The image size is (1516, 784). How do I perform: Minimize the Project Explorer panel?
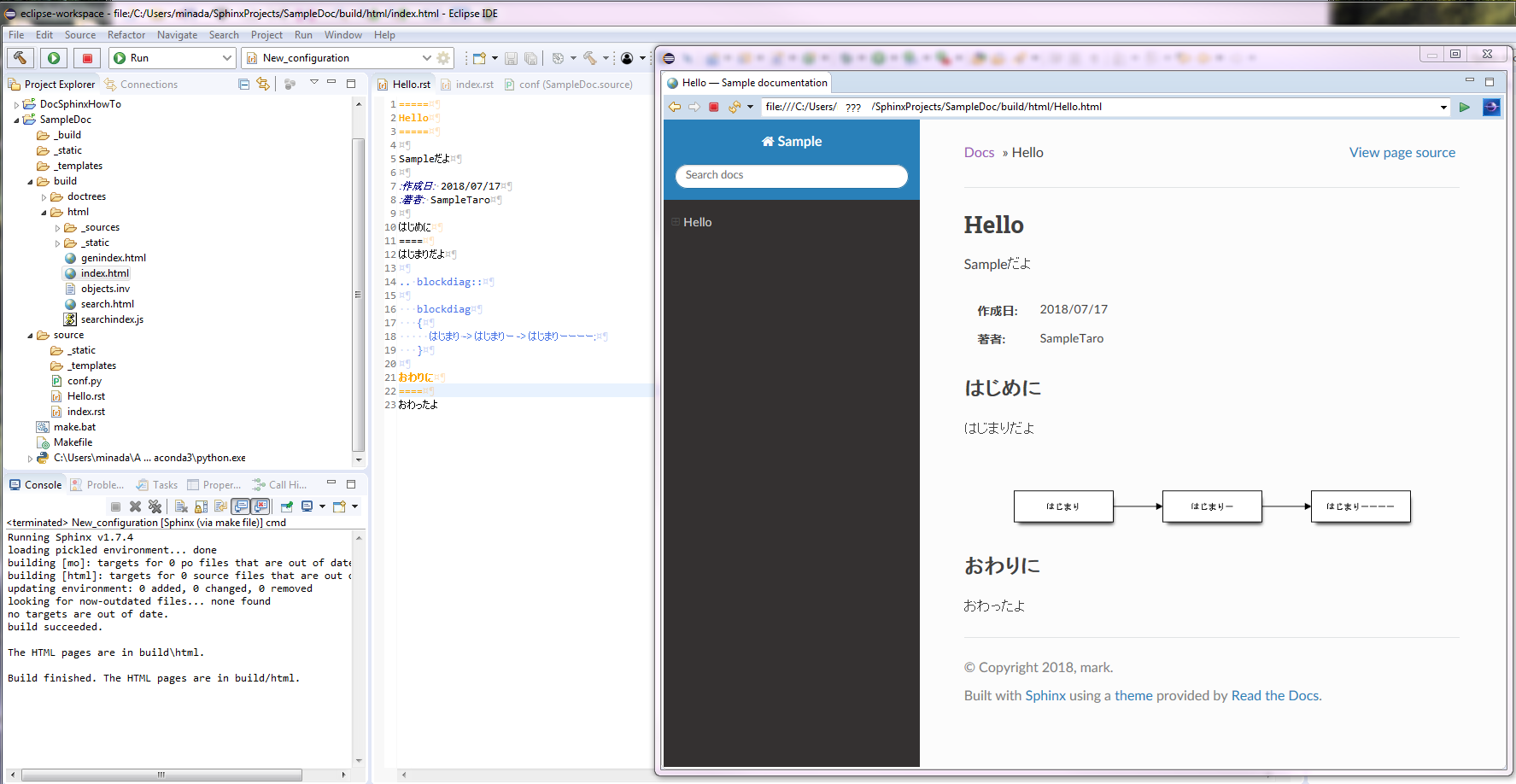(331, 82)
